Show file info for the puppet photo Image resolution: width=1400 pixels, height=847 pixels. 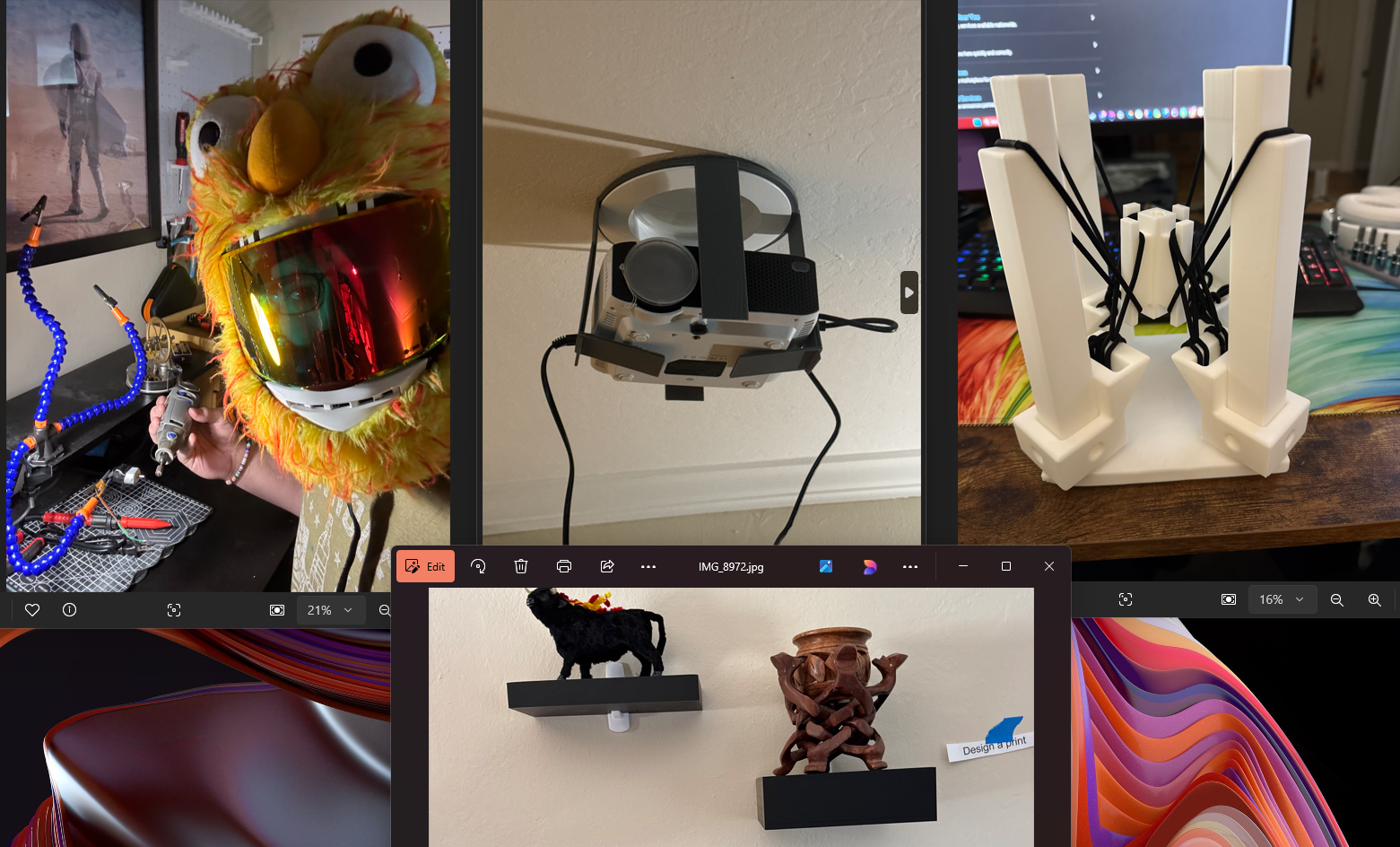[70, 610]
